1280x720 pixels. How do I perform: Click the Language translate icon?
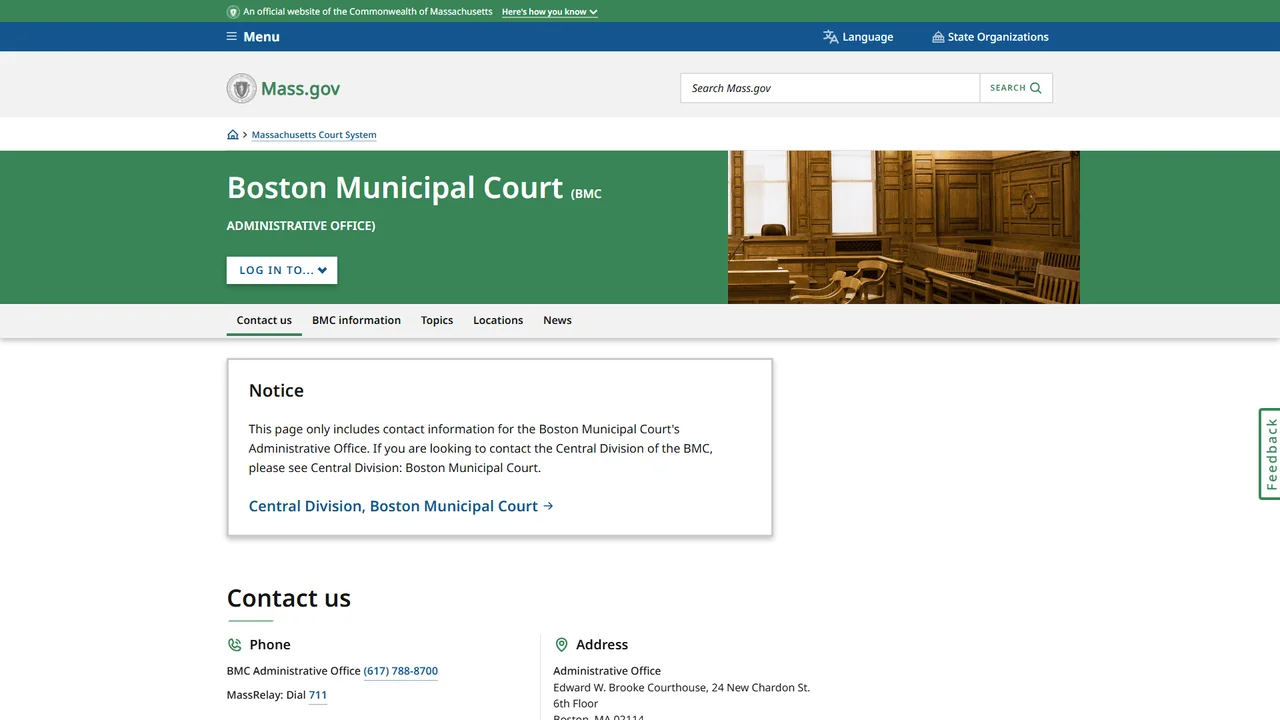[x=830, y=37]
